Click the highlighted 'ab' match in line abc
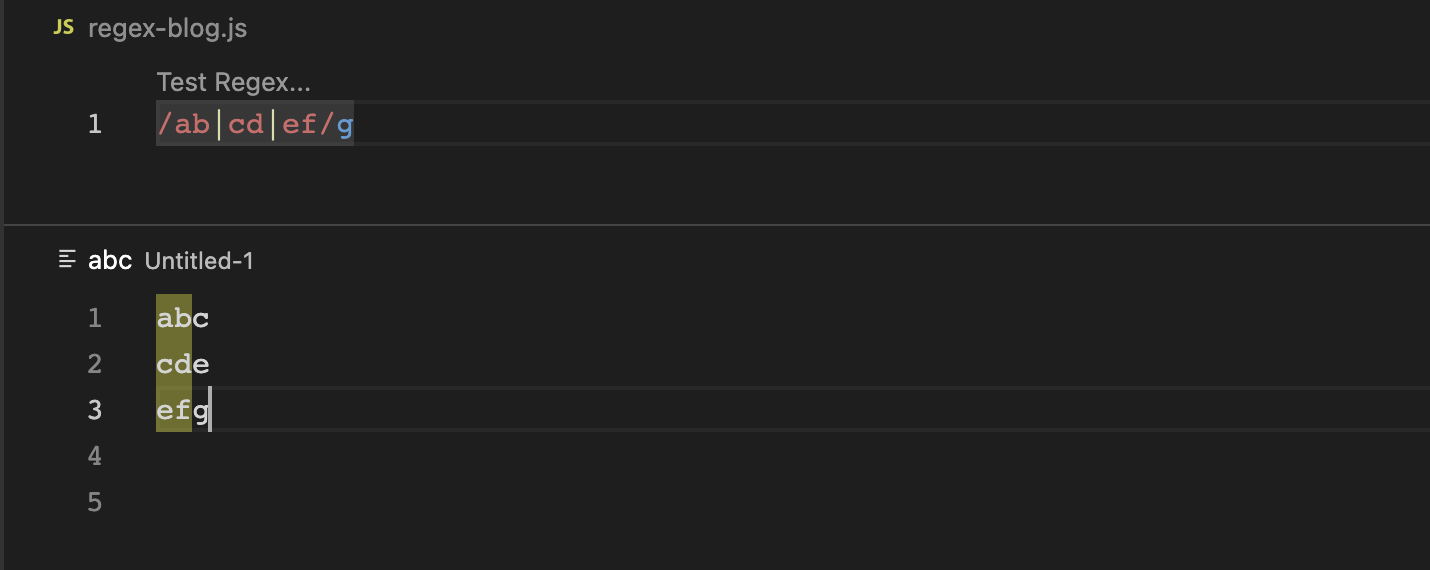 (174, 318)
